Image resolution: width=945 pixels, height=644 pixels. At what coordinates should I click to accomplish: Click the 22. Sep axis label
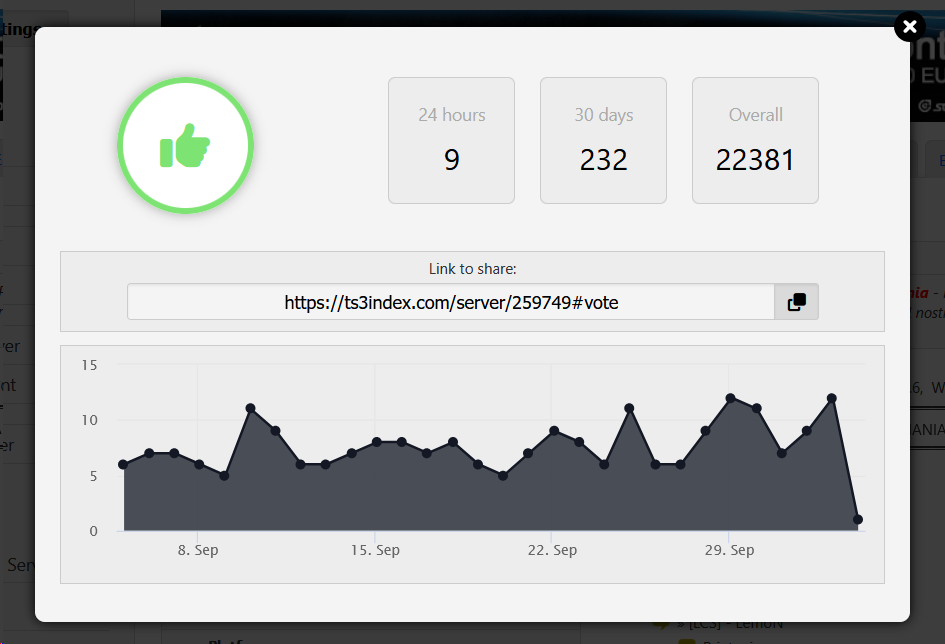point(552,550)
